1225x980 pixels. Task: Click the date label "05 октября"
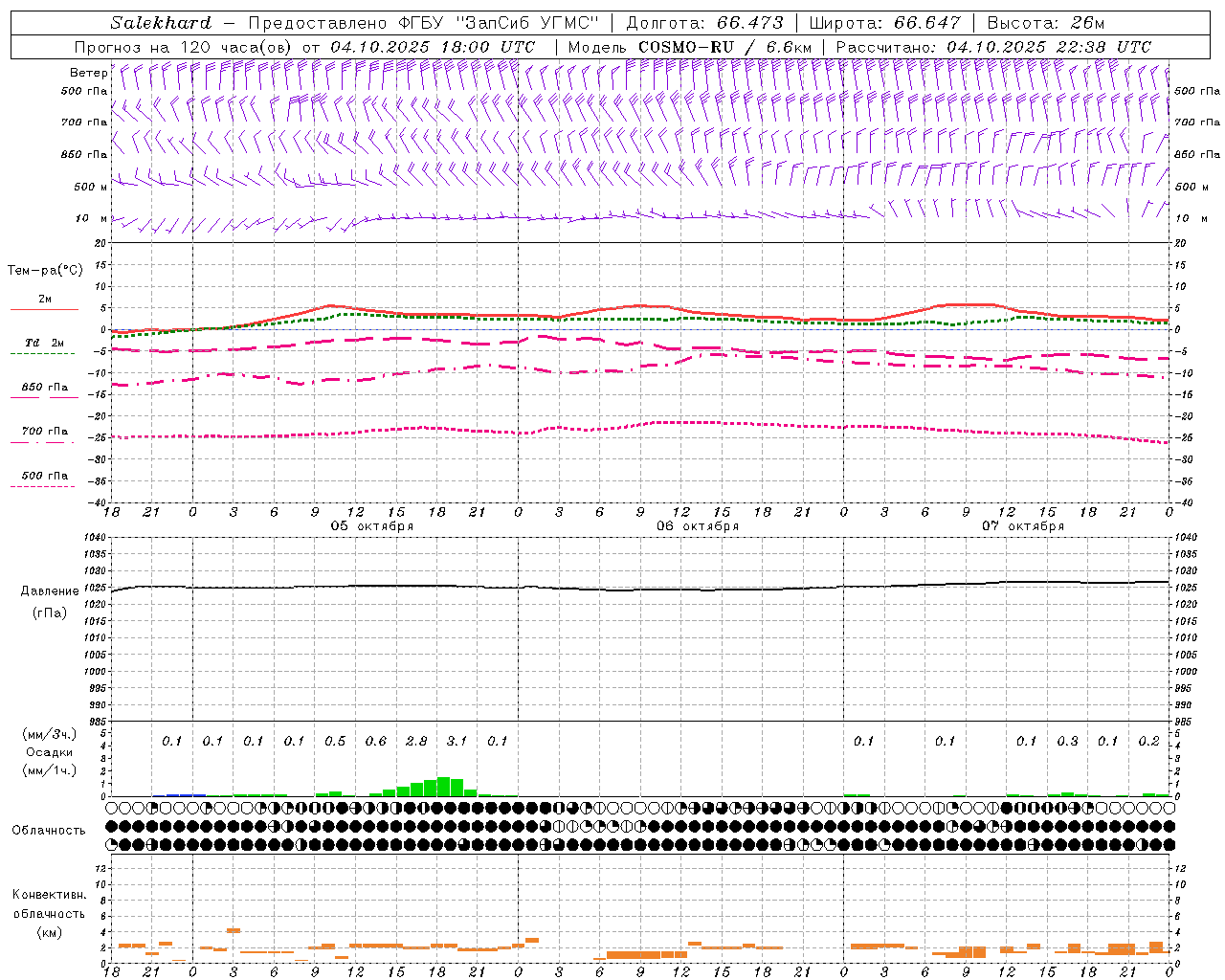[372, 526]
